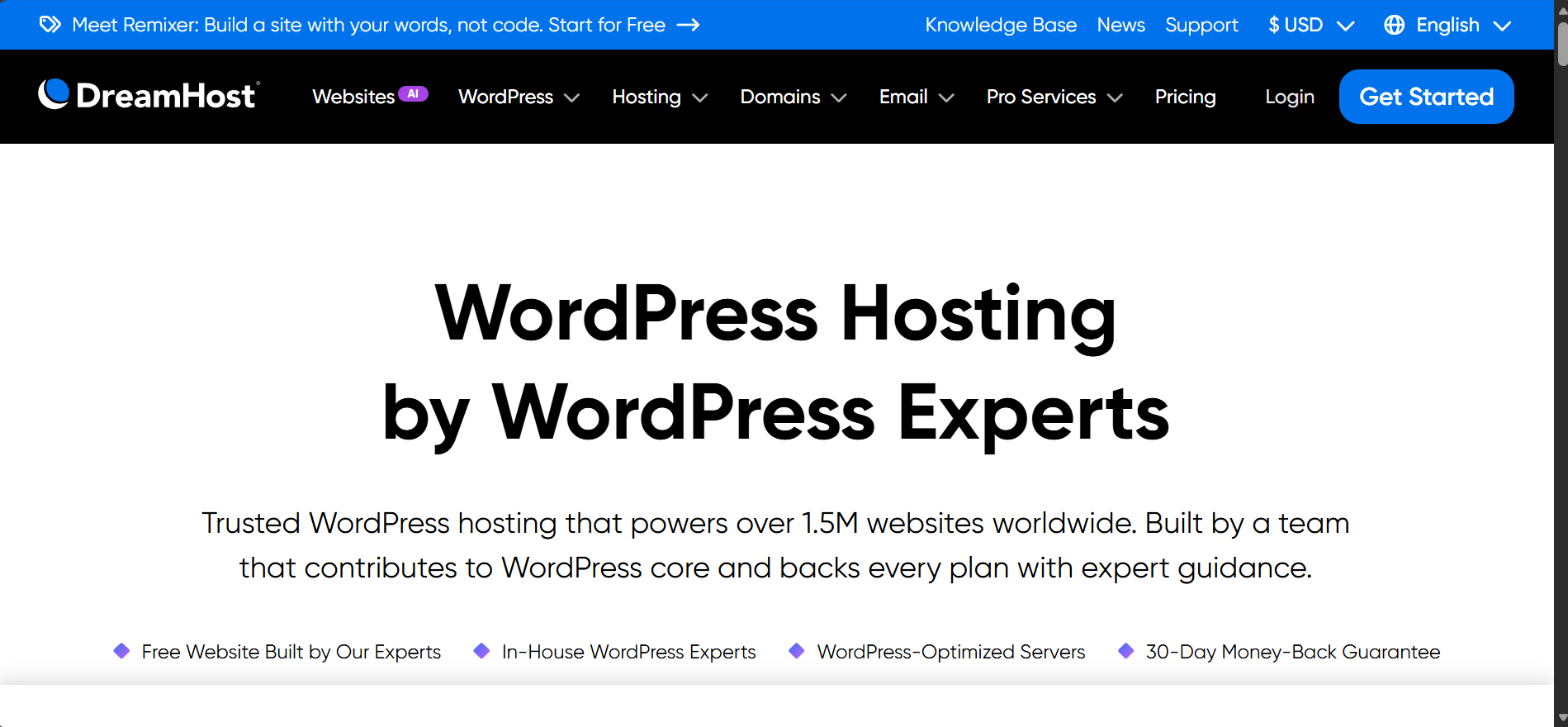The image size is (1568, 727).
Task: Expand the Email menu
Action: 917,97
